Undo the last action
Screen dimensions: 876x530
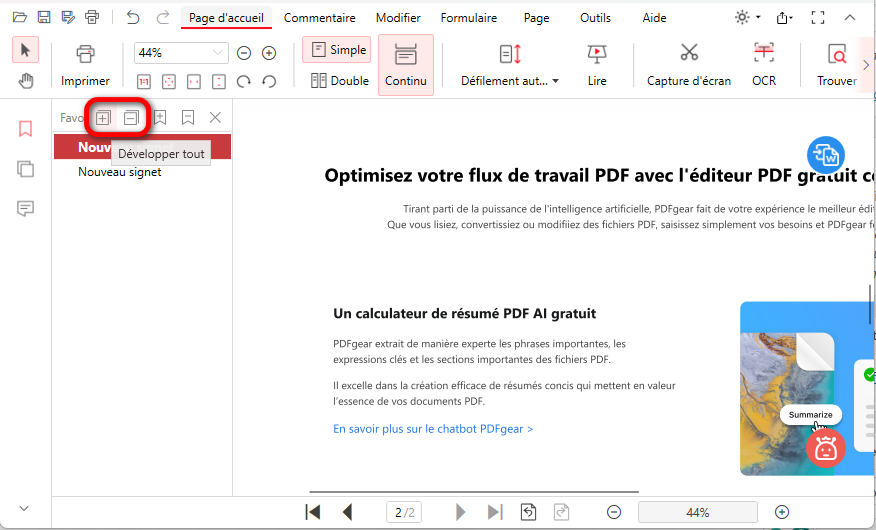click(x=132, y=17)
